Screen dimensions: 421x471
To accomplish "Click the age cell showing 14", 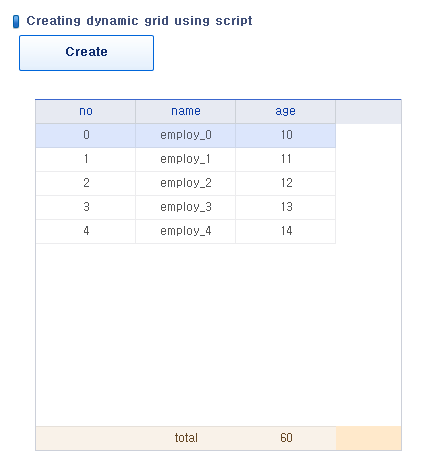I will (x=285, y=231).
